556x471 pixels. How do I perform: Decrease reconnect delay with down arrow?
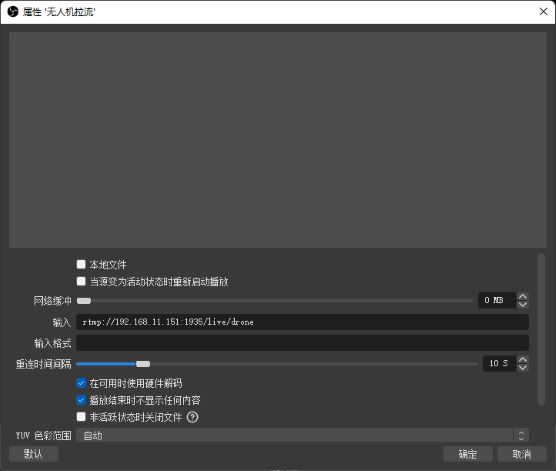[x=523, y=367]
